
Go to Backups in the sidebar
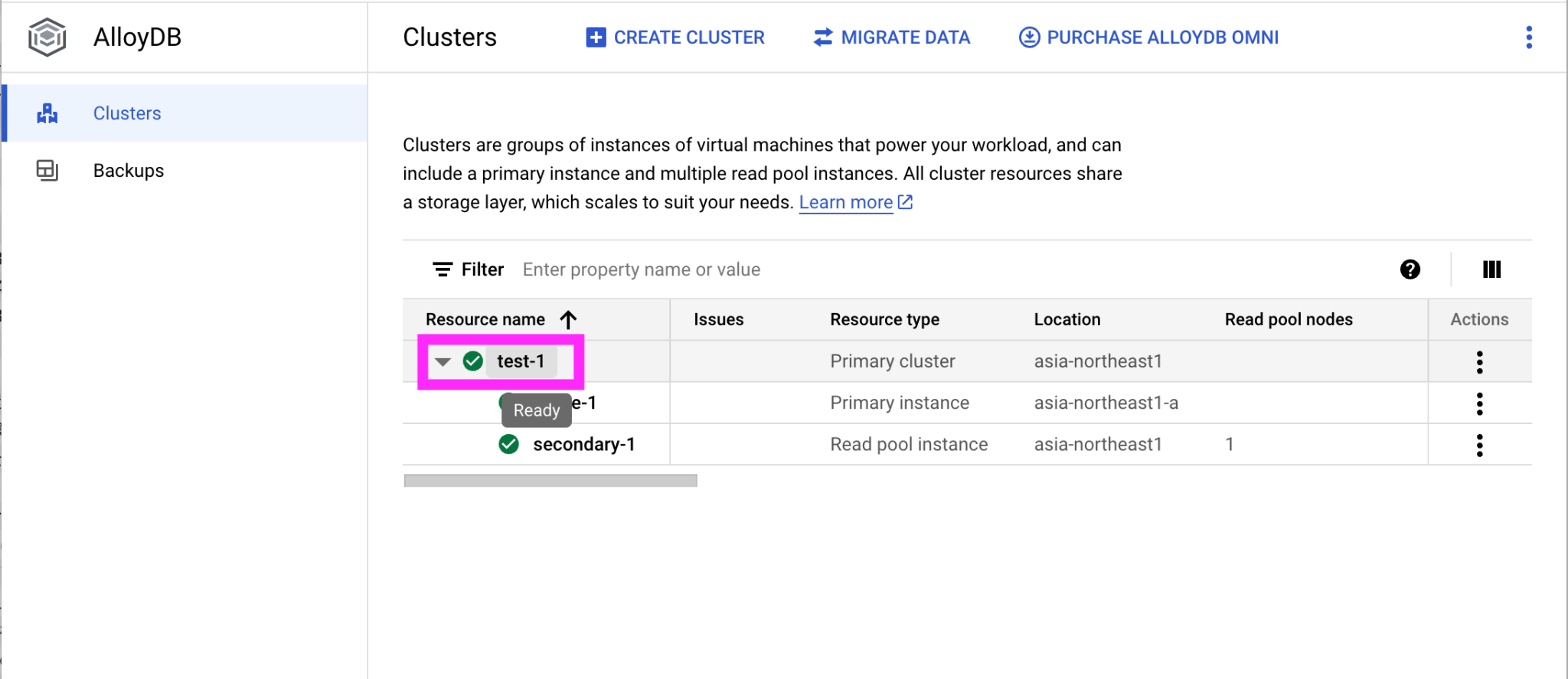click(129, 171)
